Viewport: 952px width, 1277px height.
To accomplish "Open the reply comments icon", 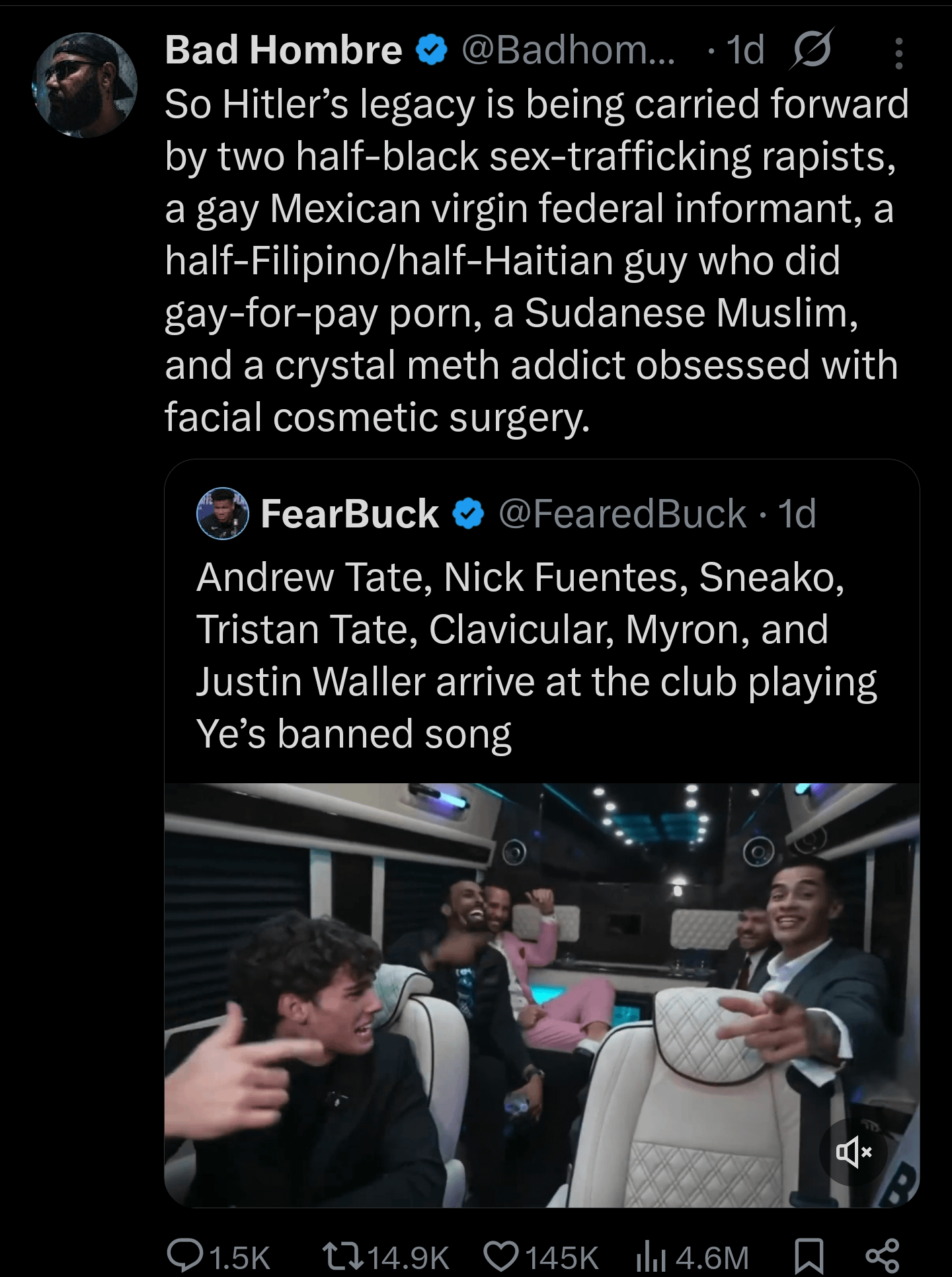I will pos(186,1256).
